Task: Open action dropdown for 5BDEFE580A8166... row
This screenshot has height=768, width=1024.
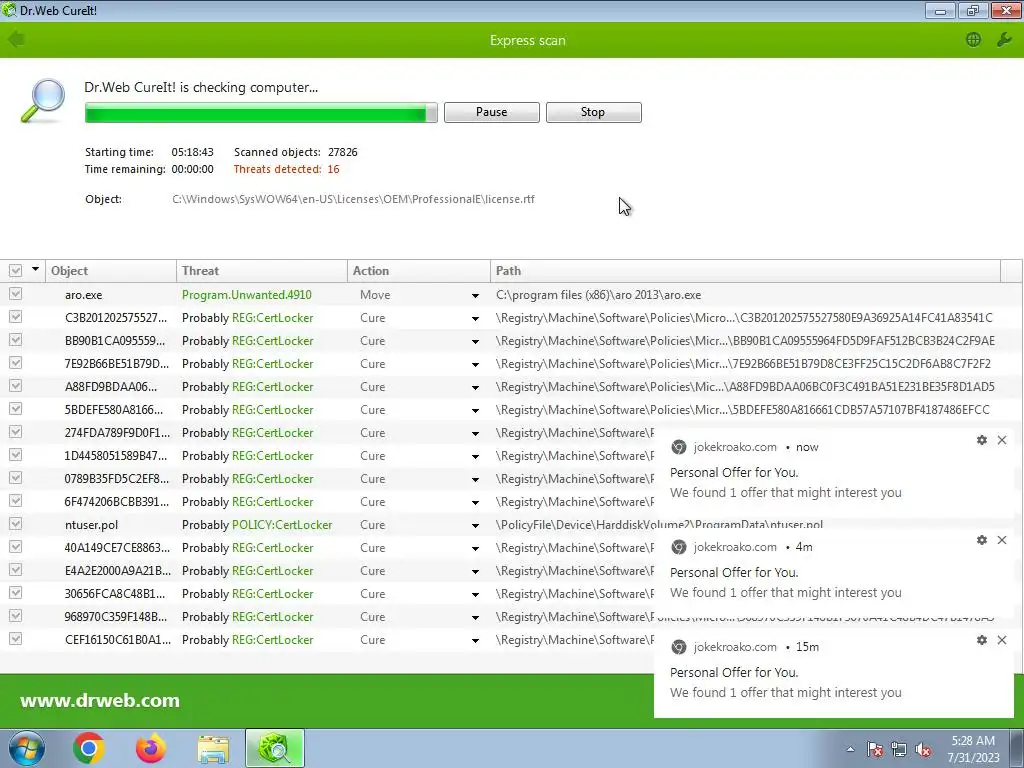Action: [475, 411]
